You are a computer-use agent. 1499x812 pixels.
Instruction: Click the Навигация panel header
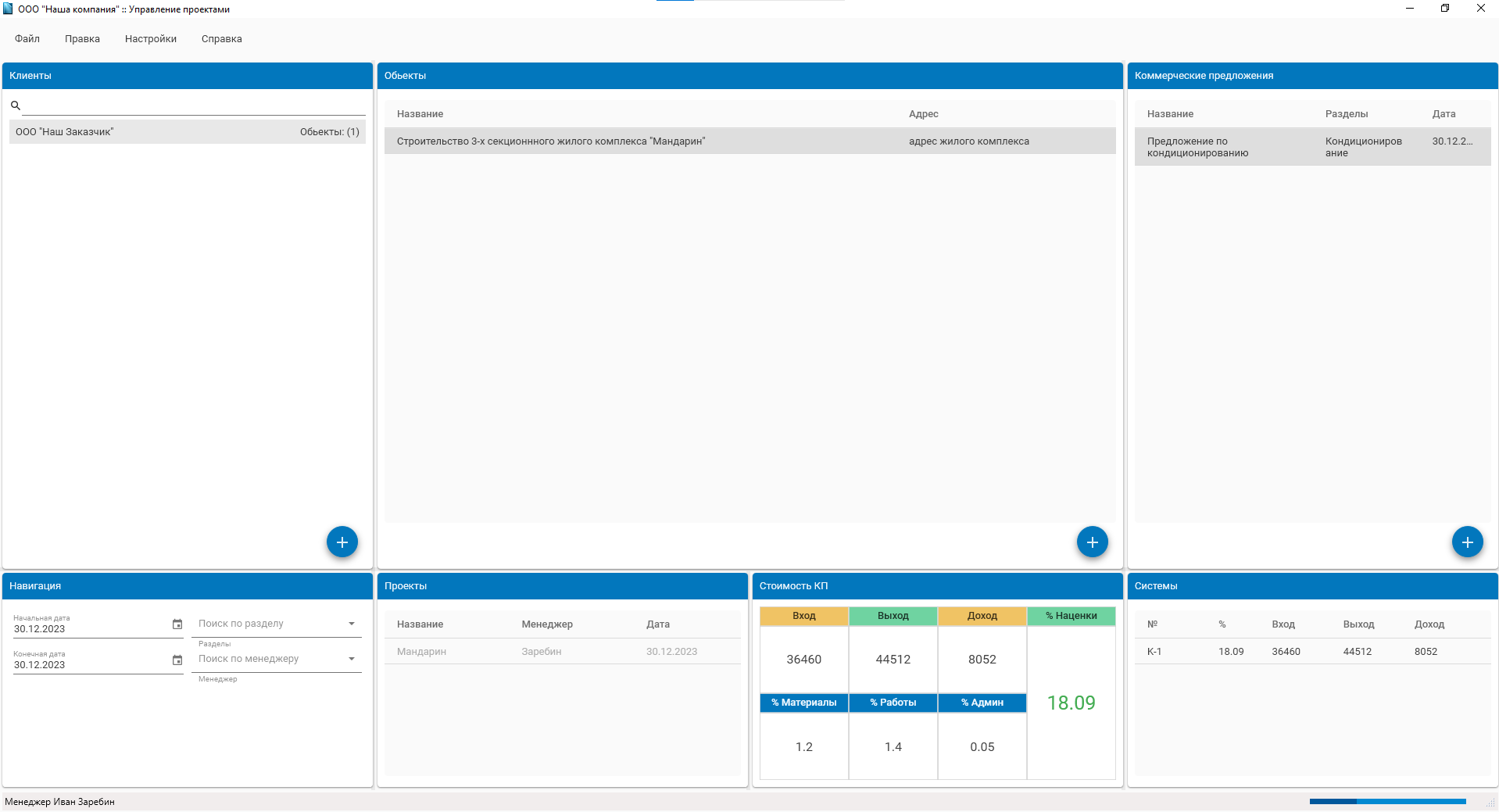click(x=188, y=586)
